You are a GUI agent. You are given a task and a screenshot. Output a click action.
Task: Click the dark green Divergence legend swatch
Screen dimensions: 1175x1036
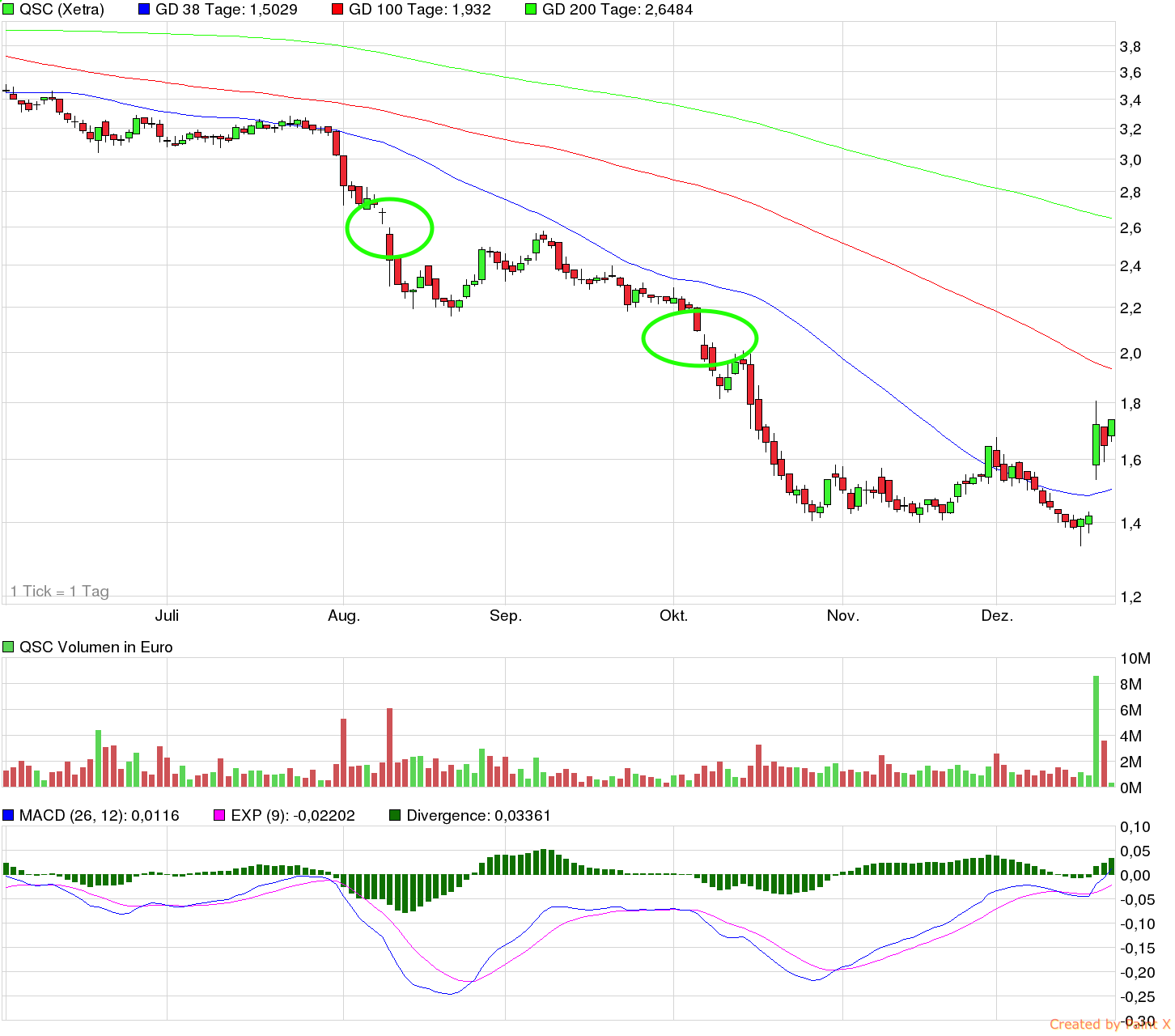click(395, 815)
